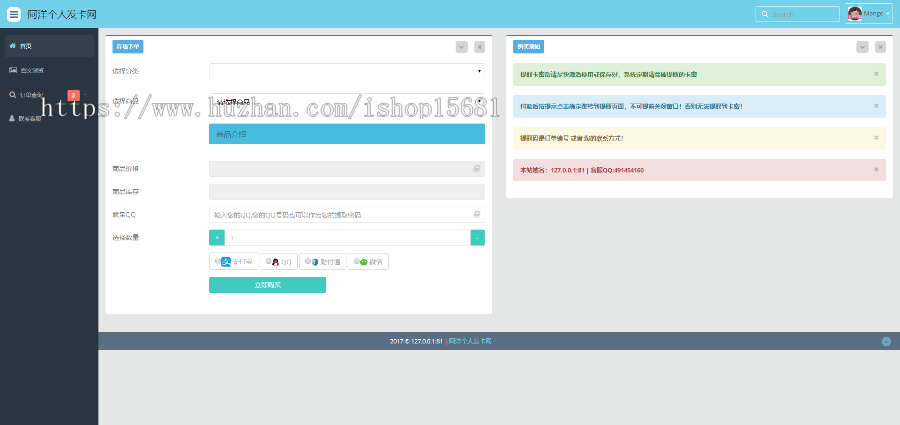The width and height of the screenshot is (900, 425).
Task: Collapse the purchase notice panel chevron
Action: click(x=862, y=47)
